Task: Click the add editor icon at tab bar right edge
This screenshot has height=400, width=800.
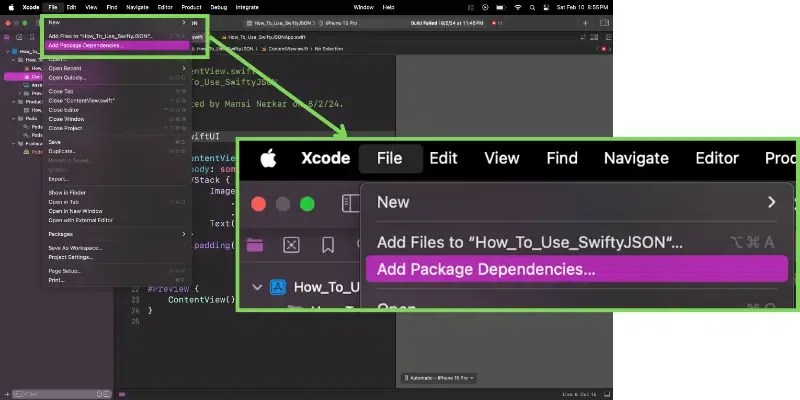Action: pos(609,37)
